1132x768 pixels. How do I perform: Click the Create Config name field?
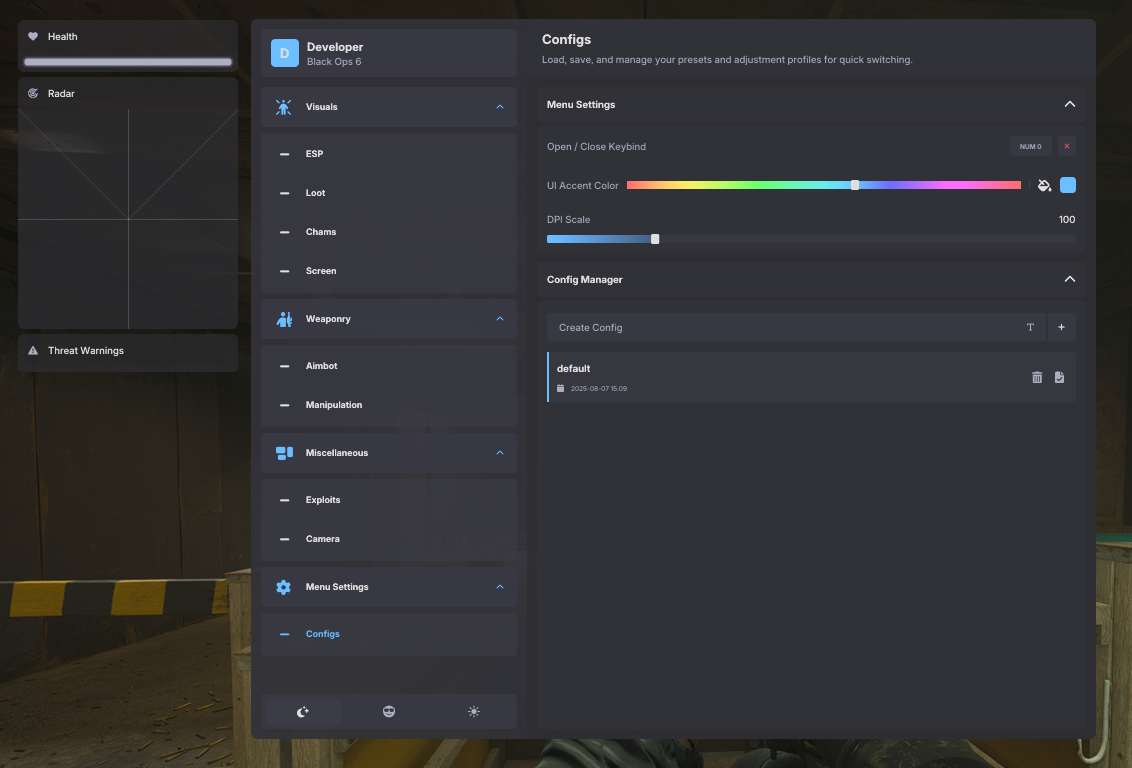coord(780,327)
